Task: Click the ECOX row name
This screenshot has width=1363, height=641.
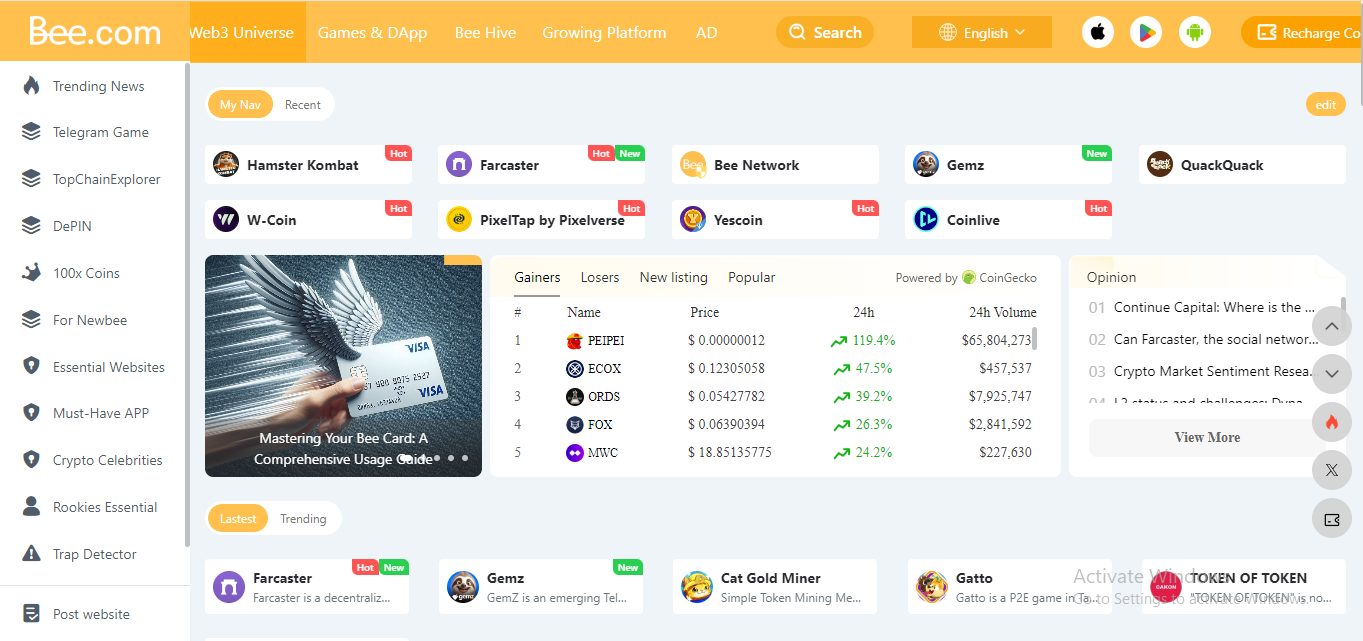Action: [x=605, y=368]
